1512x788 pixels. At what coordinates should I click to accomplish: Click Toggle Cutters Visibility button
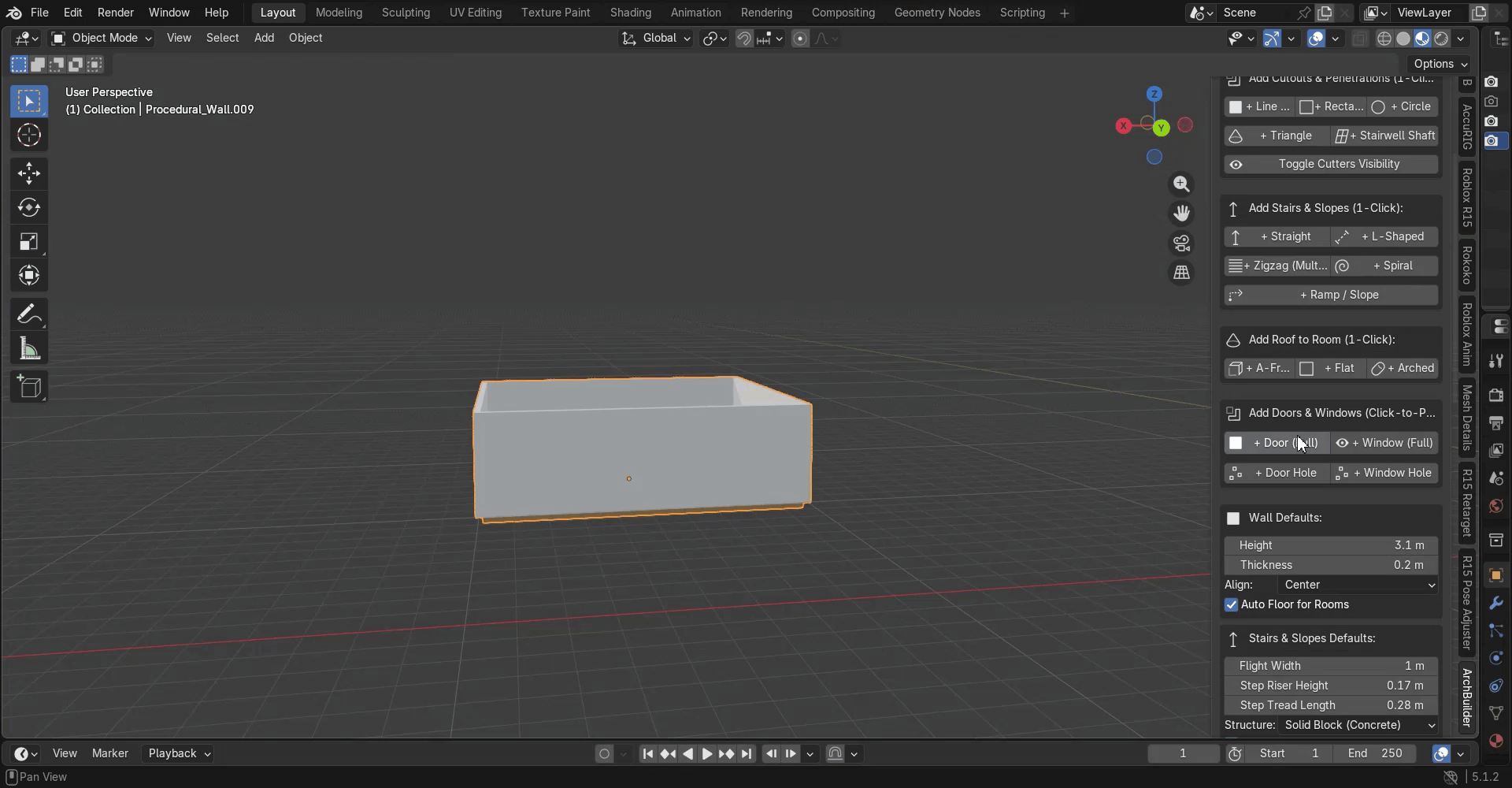click(1331, 165)
